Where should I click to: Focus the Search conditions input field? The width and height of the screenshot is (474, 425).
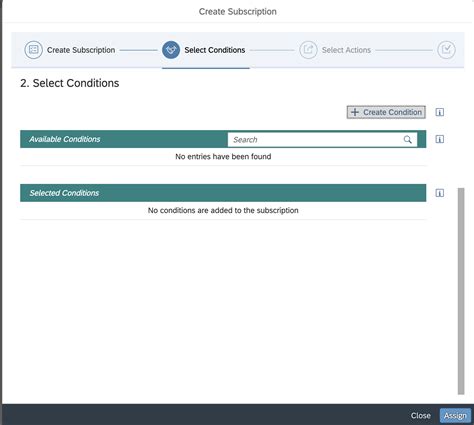[x=322, y=140]
